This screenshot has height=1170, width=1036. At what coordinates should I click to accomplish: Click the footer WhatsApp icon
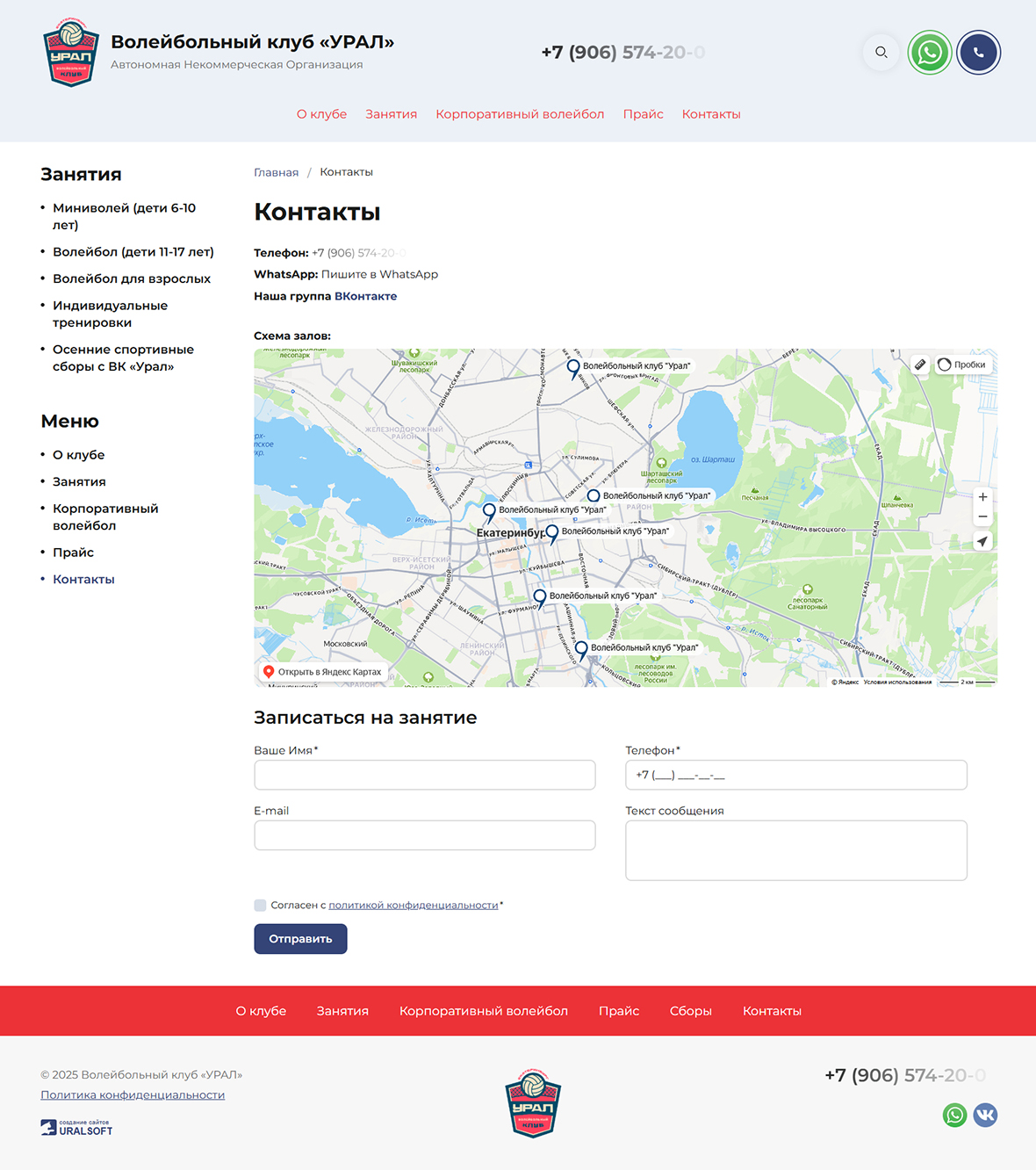coord(954,1116)
